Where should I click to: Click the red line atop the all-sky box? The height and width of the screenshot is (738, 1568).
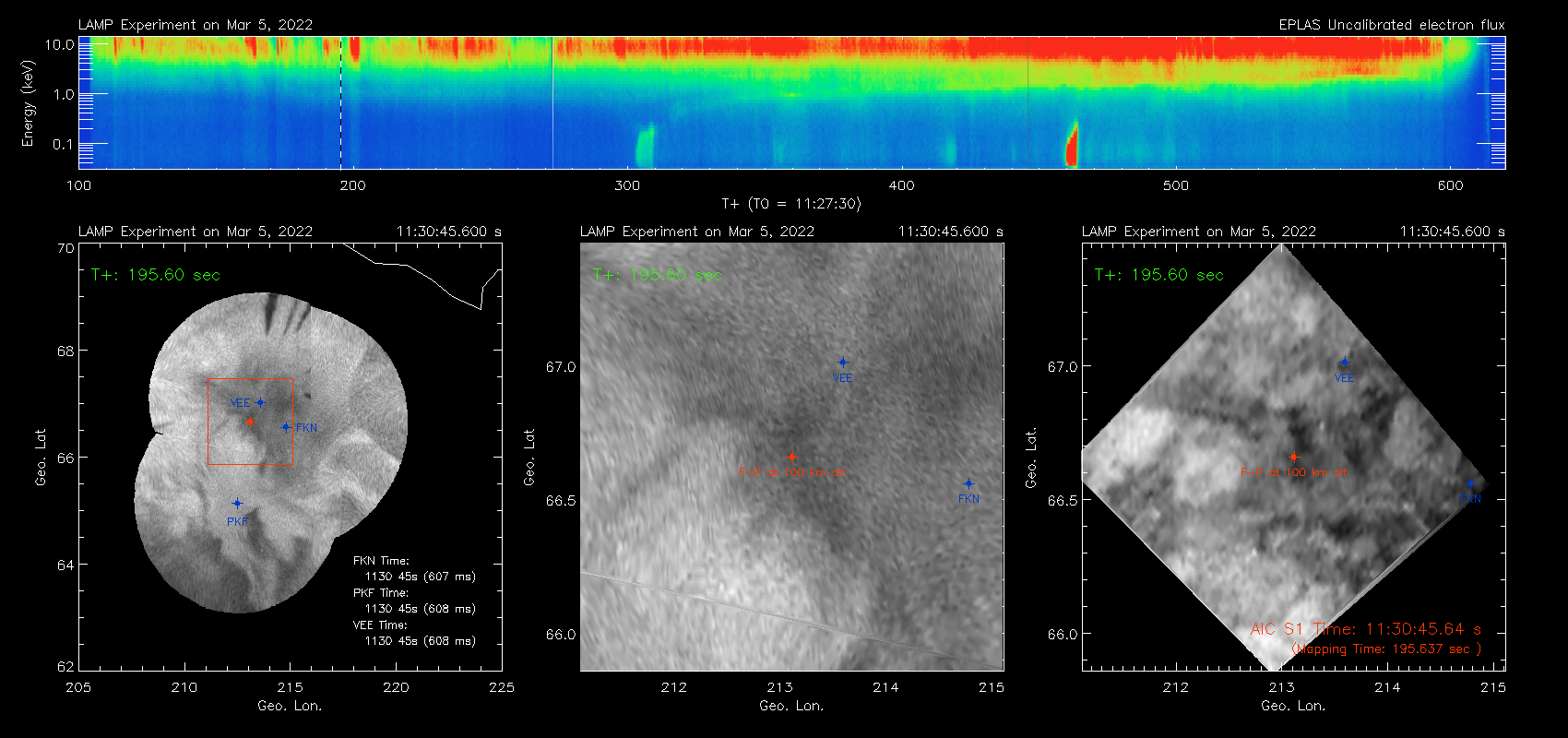[250, 378]
